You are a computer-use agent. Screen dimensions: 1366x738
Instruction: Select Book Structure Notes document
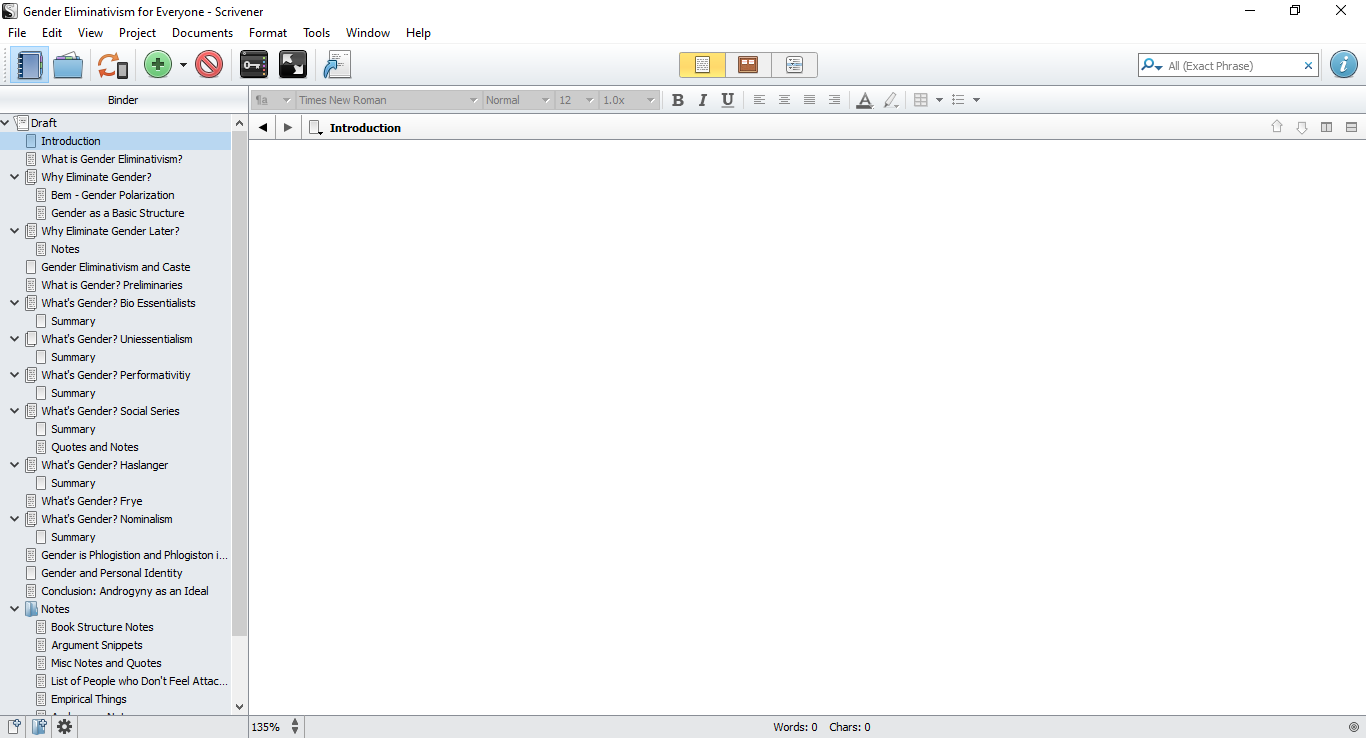point(102,627)
